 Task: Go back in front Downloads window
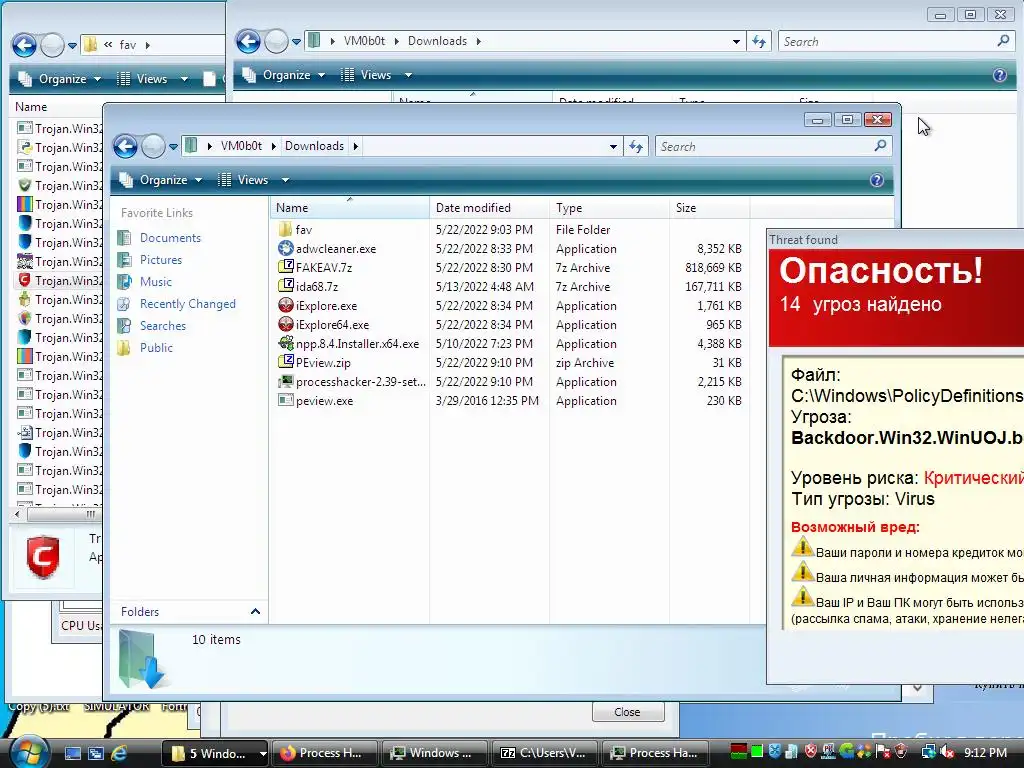[125, 146]
